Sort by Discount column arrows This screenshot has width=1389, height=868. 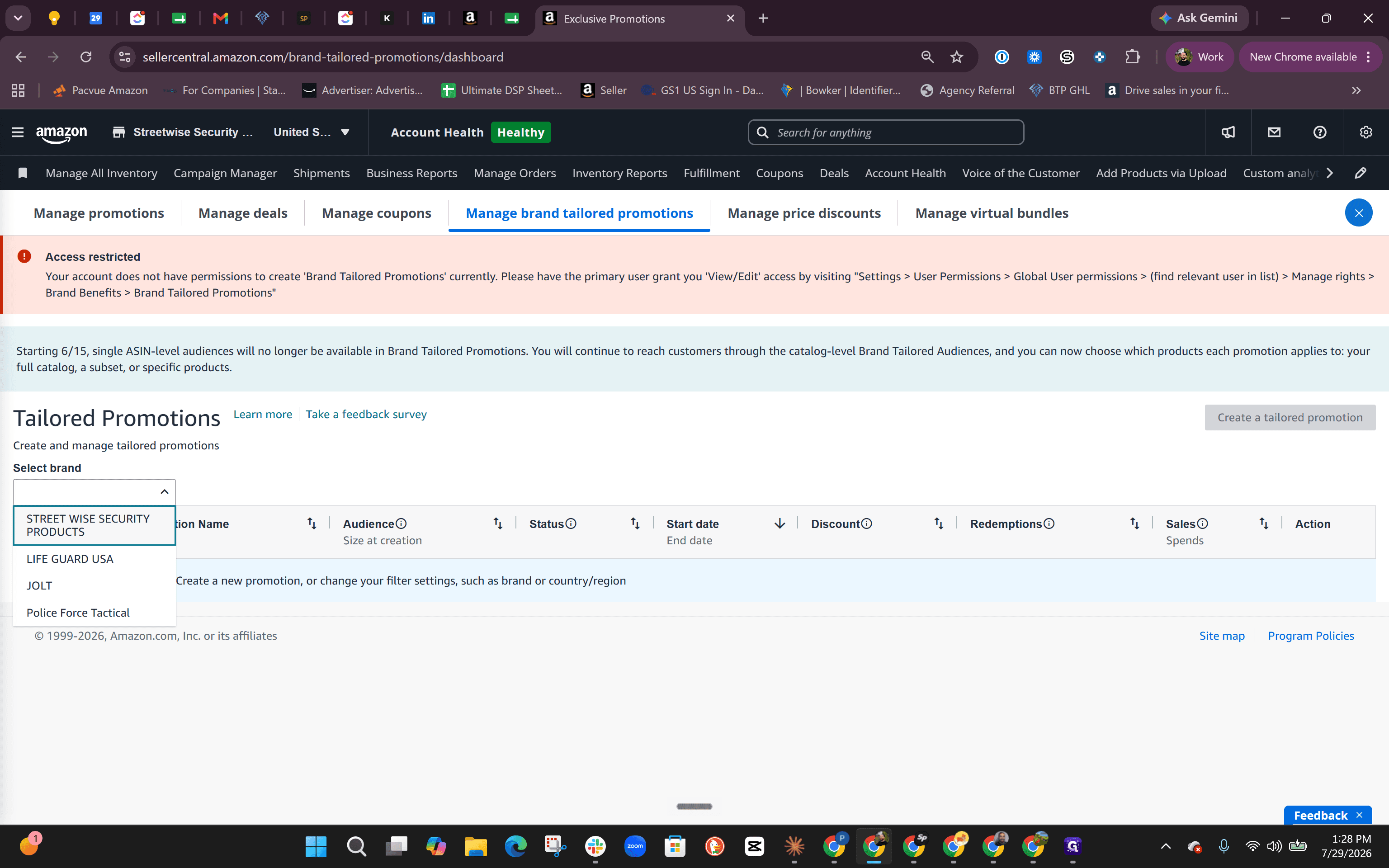click(939, 523)
